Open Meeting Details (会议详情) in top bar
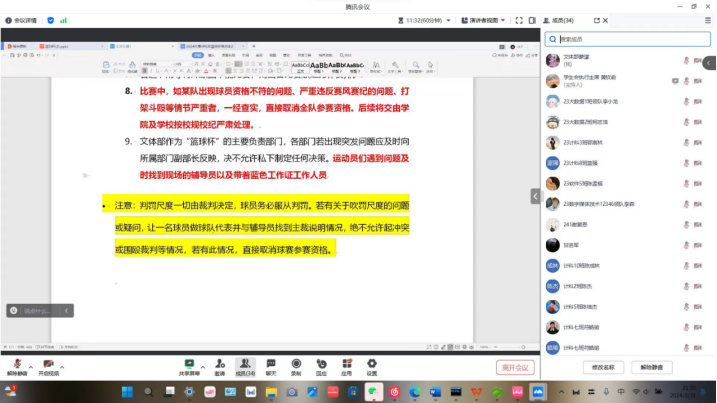This screenshot has width=717, height=403. pyautogui.click(x=22, y=20)
